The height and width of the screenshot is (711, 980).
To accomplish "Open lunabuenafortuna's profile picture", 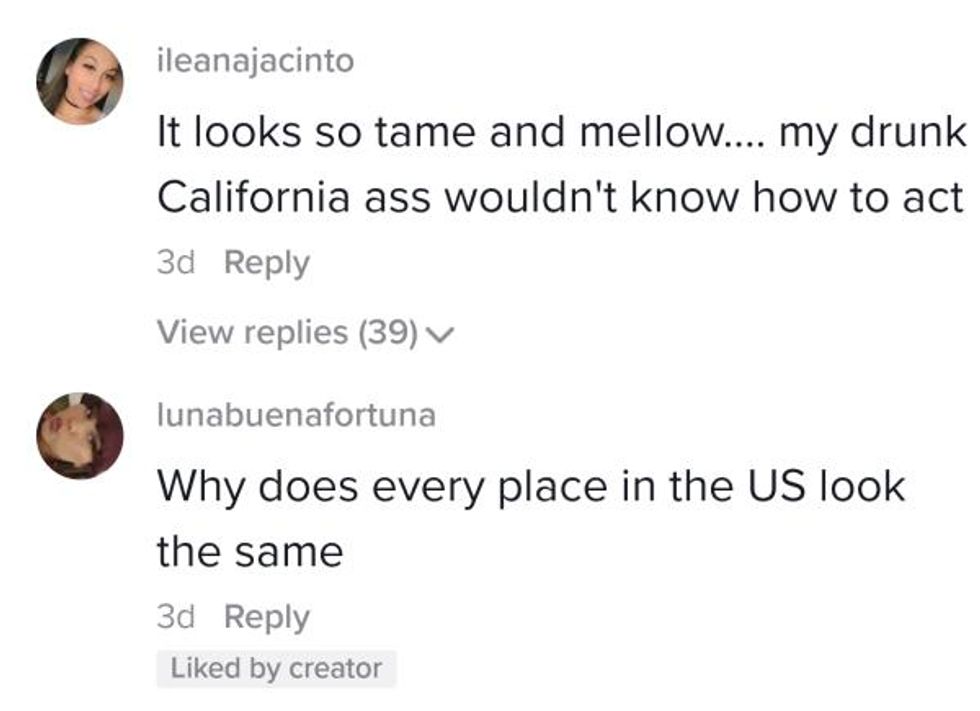I will (80, 436).
